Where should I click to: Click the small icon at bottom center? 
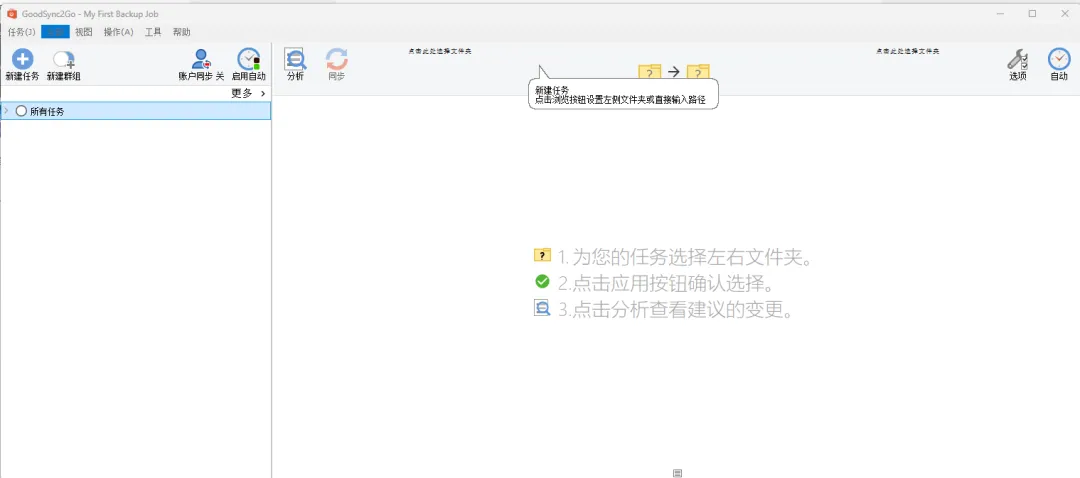coord(677,472)
